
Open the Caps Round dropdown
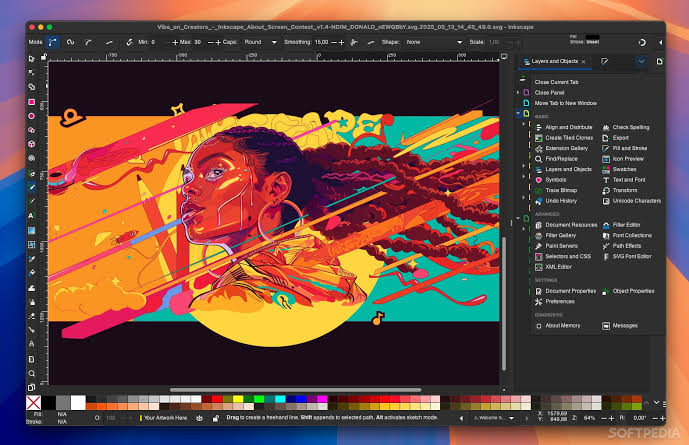pos(261,42)
